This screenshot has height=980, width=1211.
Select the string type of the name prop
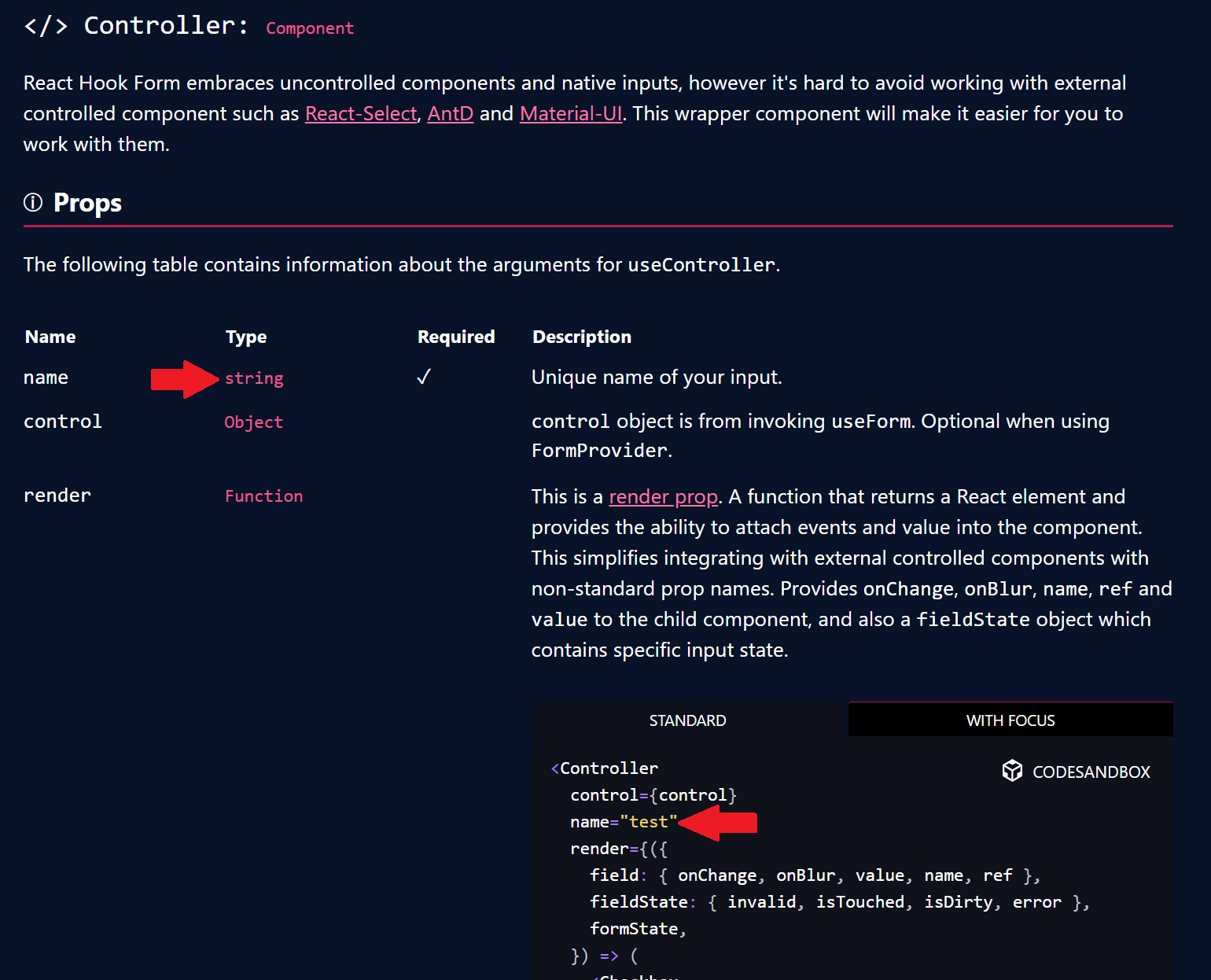click(x=254, y=378)
